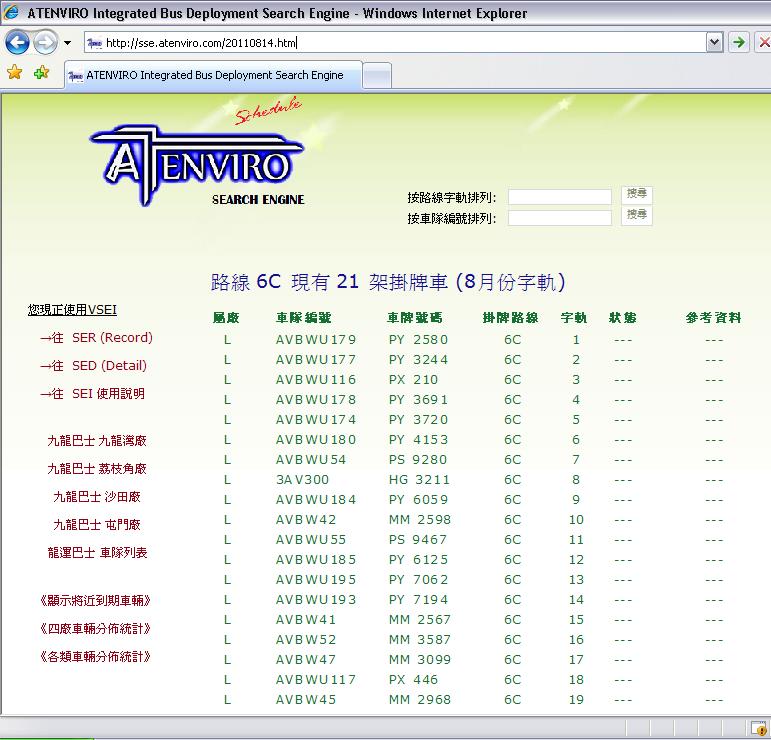Click the red Stop button
This screenshot has height=740, width=771.
click(763, 42)
